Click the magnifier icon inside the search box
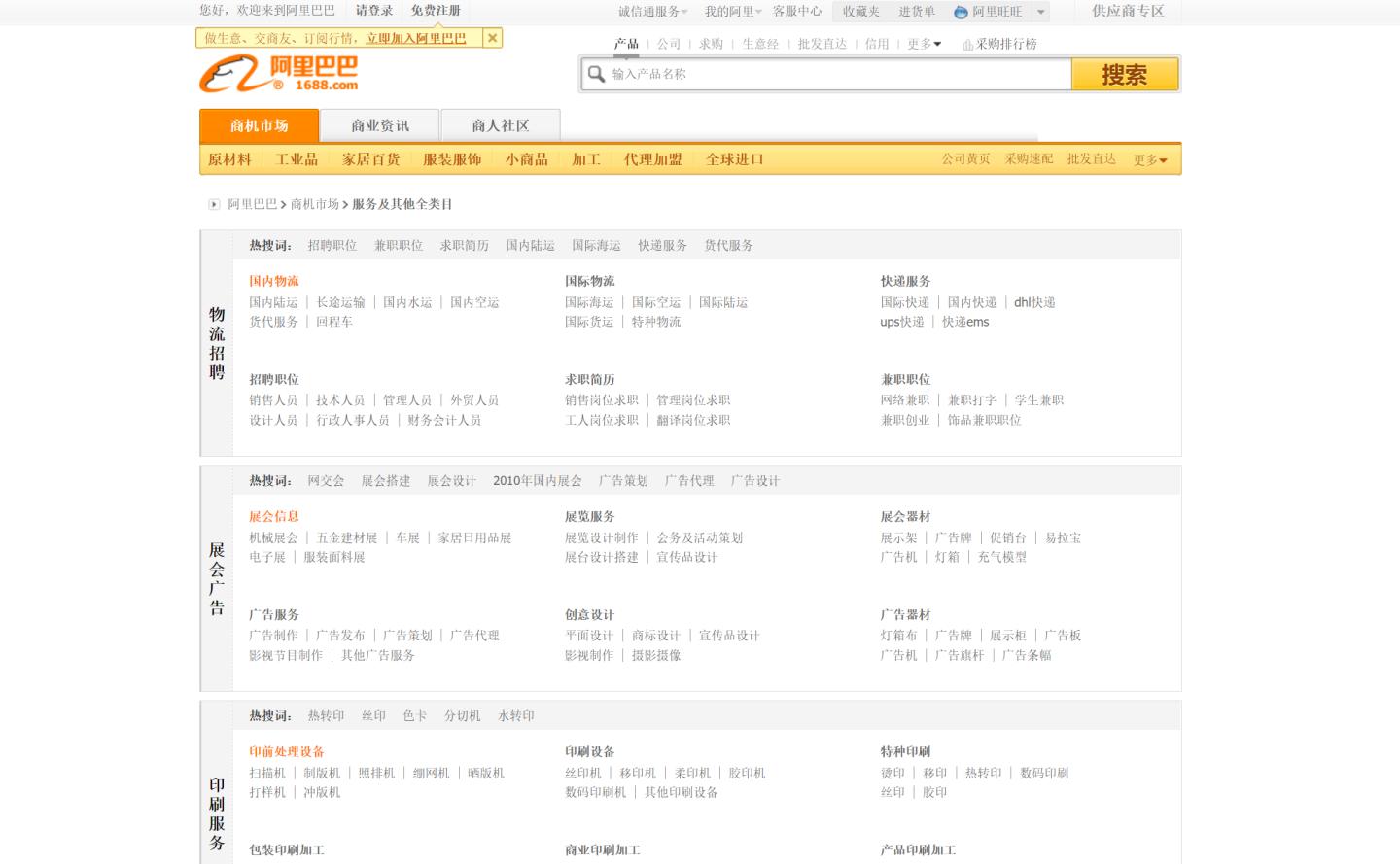The height and width of the screenshot is (864, 1400). point(595,73)
